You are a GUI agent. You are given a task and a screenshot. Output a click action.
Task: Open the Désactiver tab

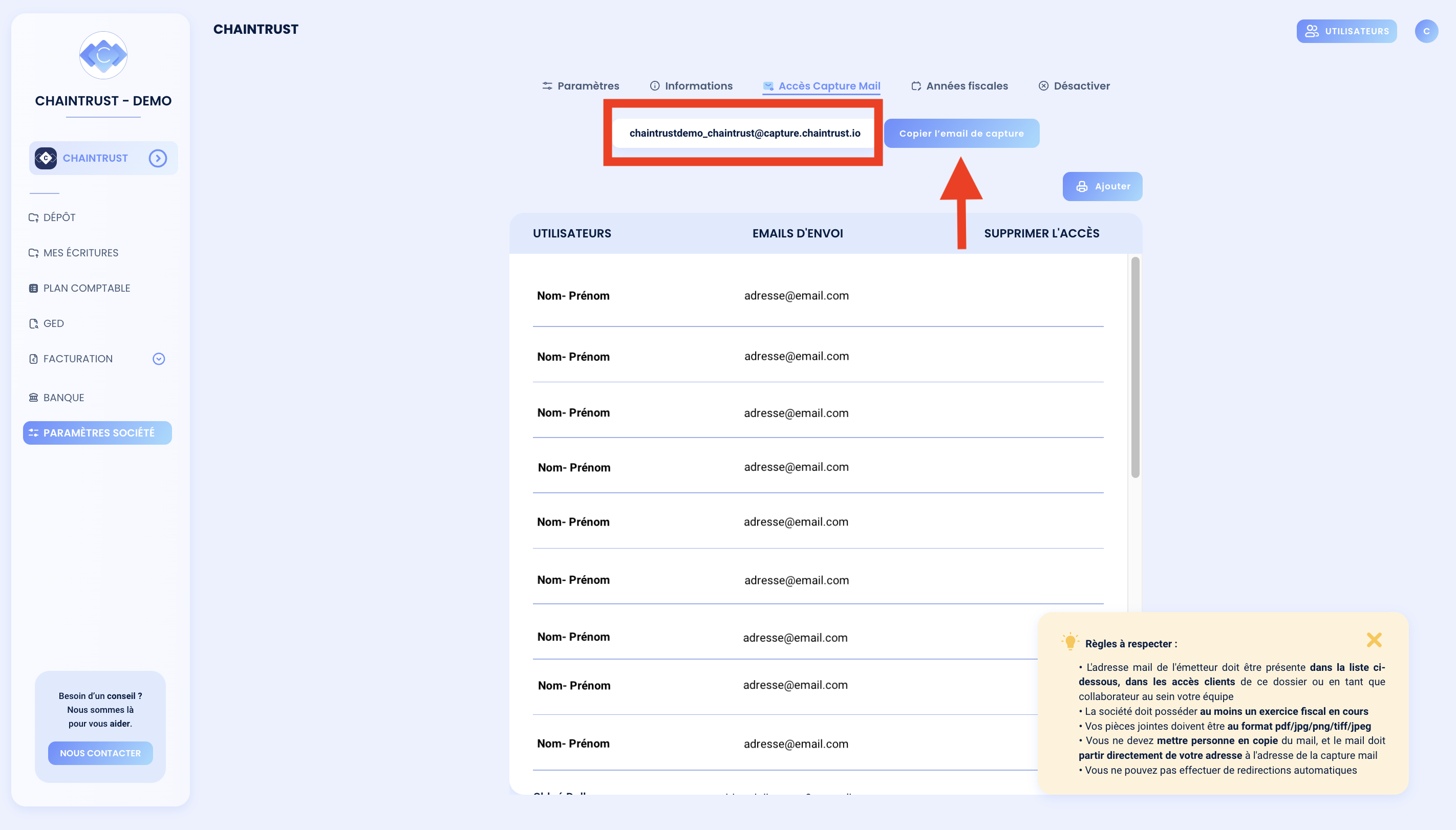(1075, 86)
